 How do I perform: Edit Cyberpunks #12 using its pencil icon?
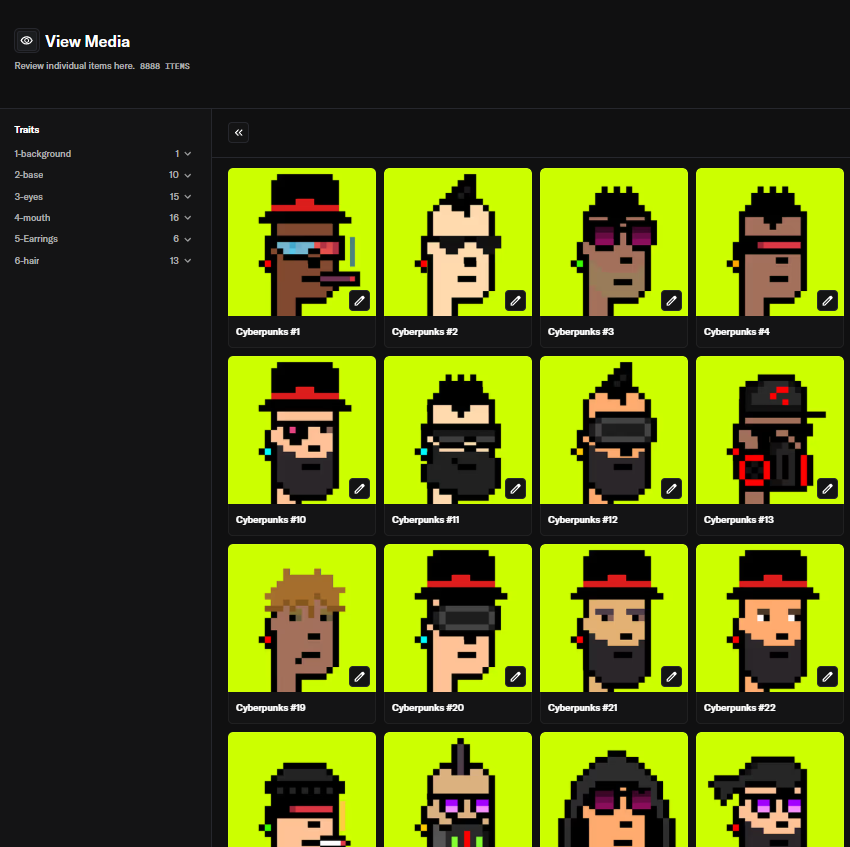coord(672,489)
